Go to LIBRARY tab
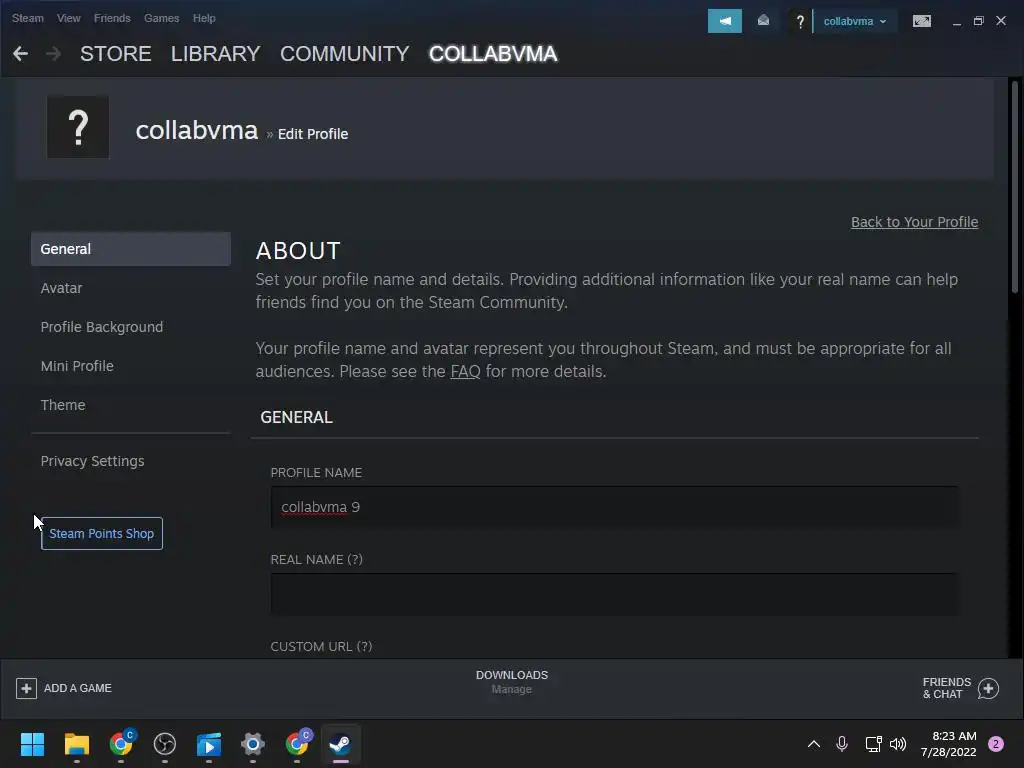Image resolution: width=1024 pixels, height=768 pixels. pos(216,54)
